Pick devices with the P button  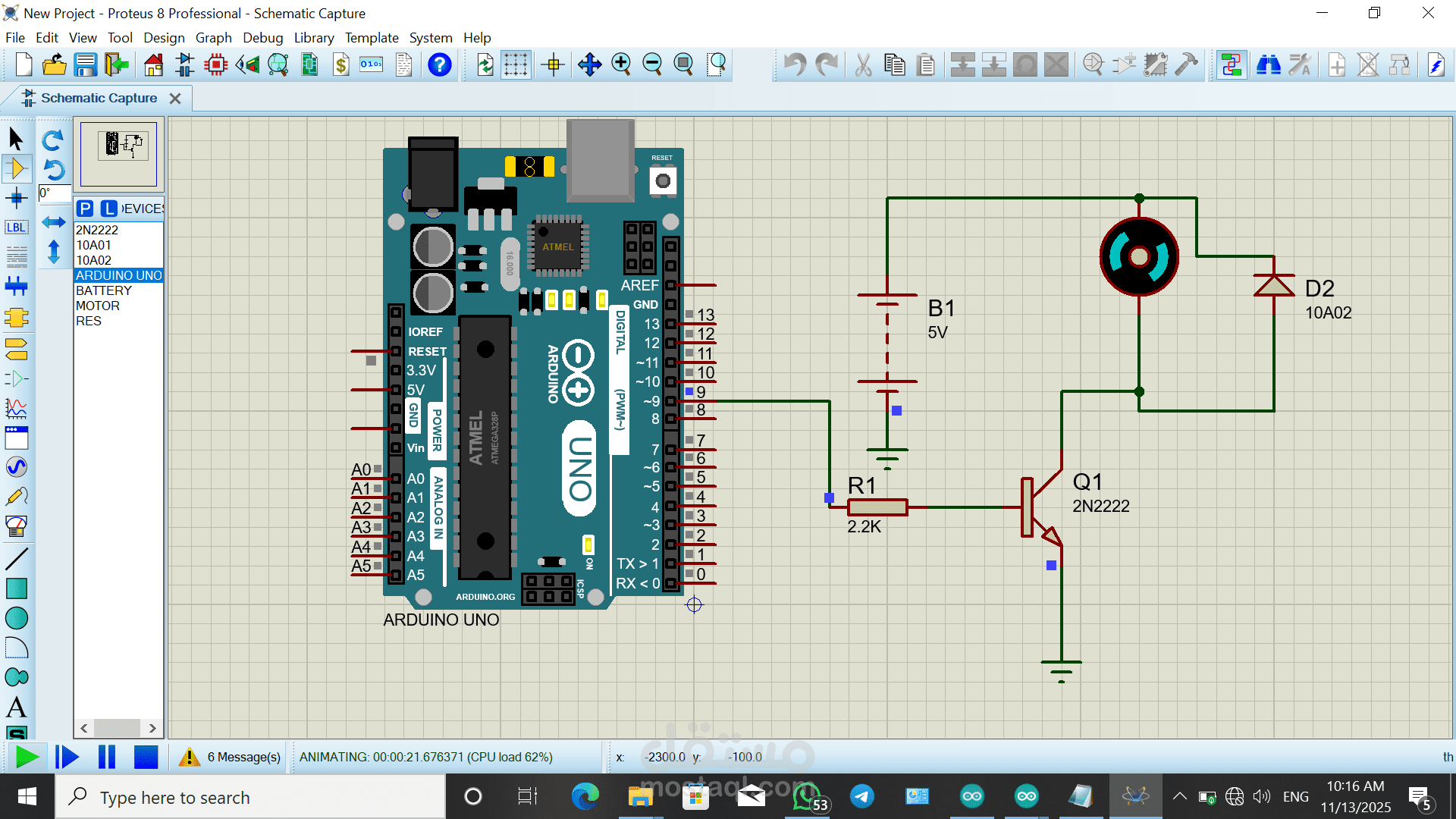(85, 209)
